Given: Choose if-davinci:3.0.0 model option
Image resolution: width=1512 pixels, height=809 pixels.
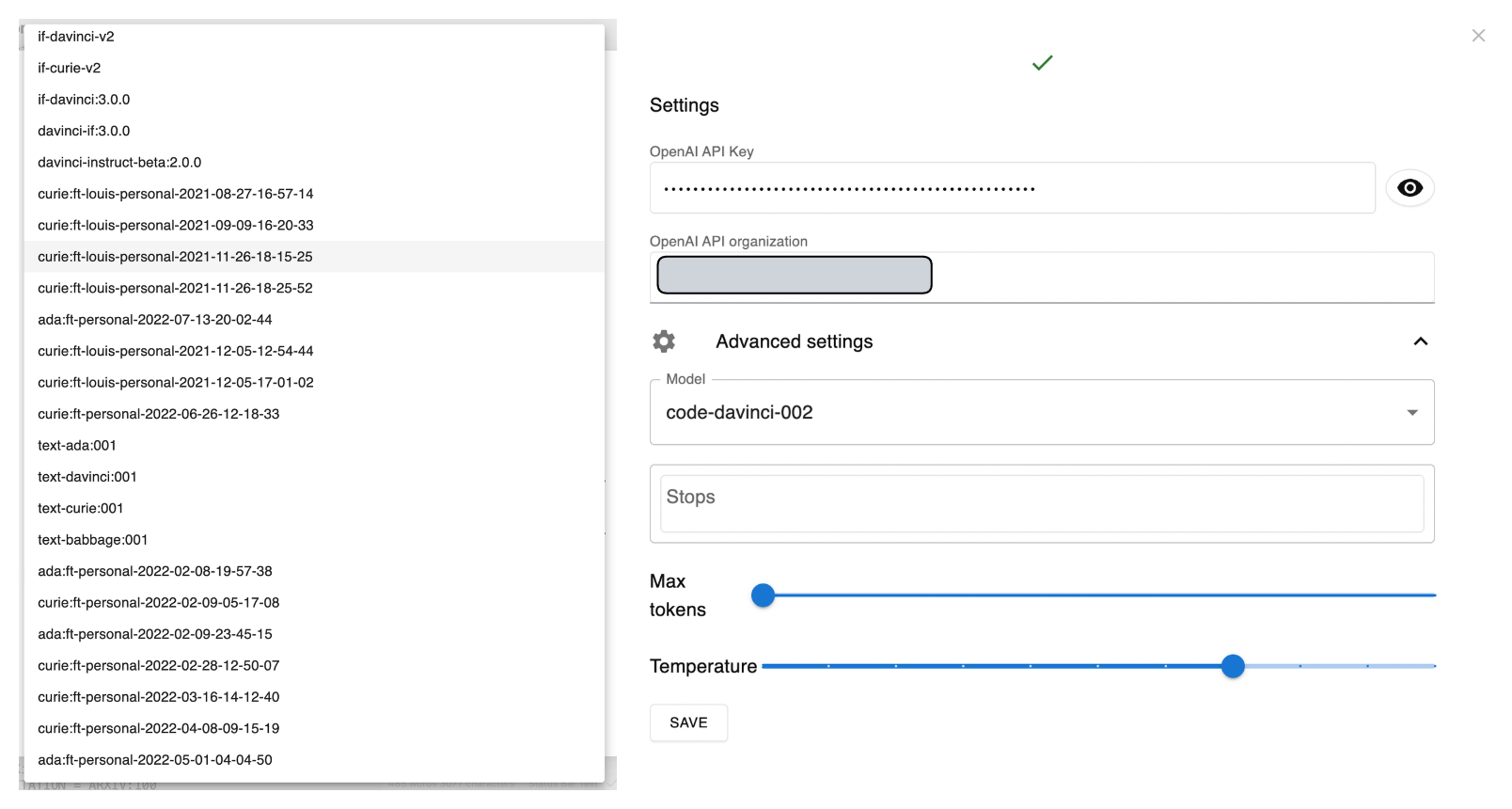Looking at the screenshot, I should [x=314, y=100].
